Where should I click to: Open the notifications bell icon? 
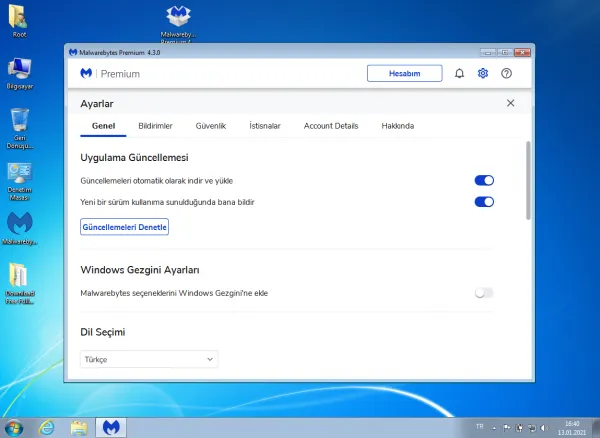[459, 73]
